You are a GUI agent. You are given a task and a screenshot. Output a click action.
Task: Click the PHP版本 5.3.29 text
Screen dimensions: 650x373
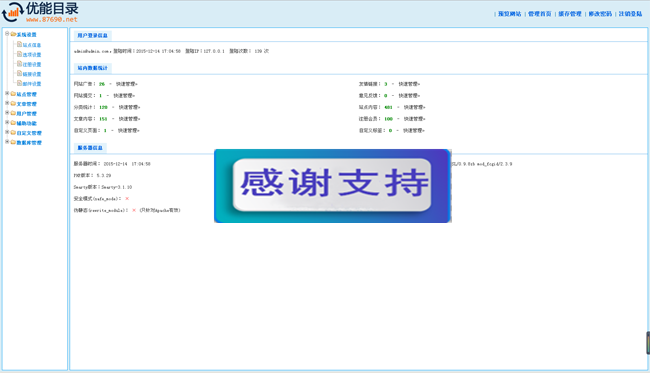(92, 175)
